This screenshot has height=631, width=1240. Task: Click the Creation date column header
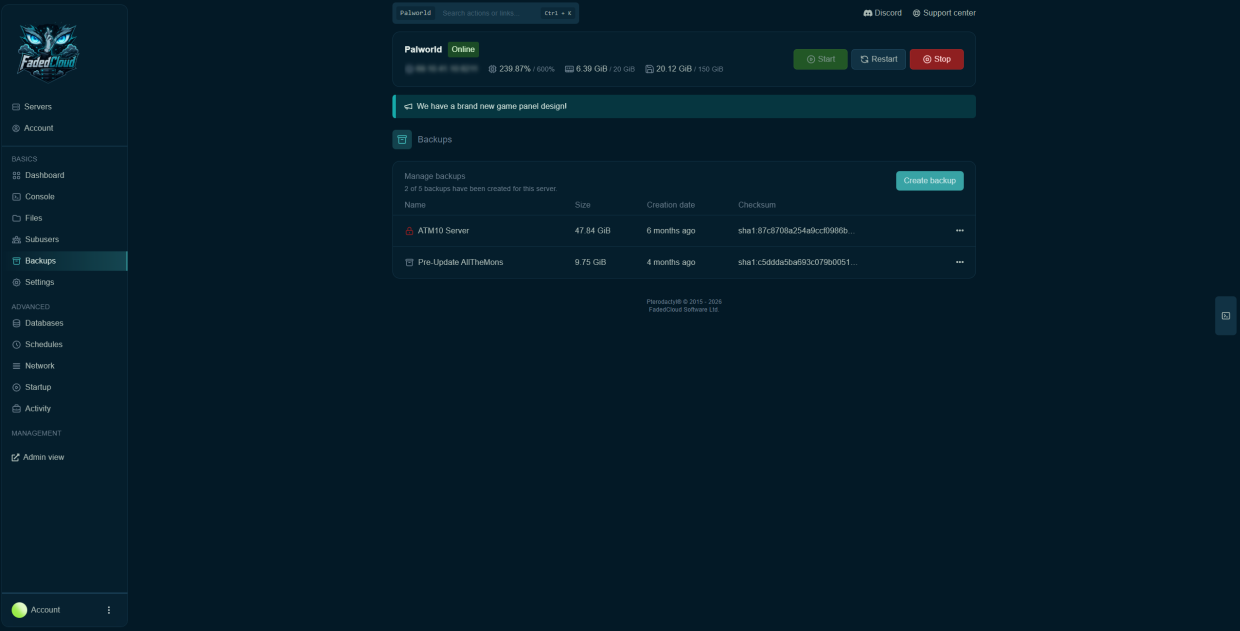tap(671, 205)
